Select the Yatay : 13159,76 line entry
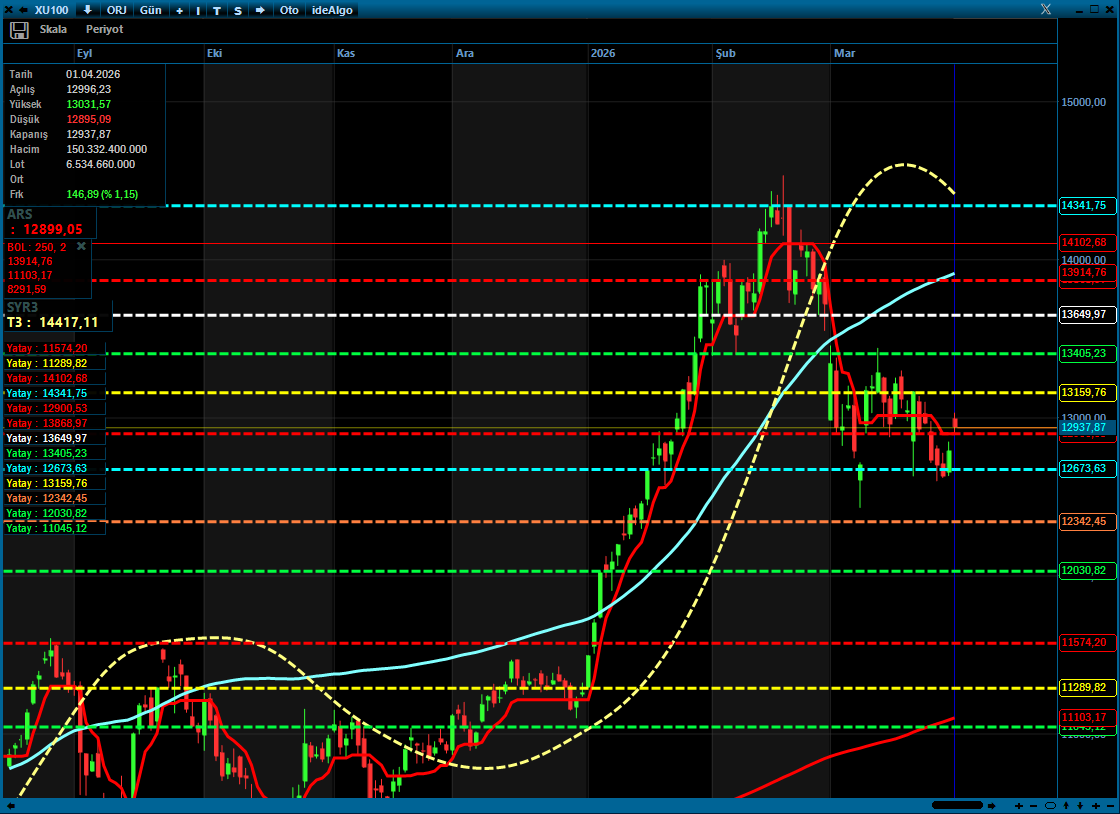 click(55, 483)
